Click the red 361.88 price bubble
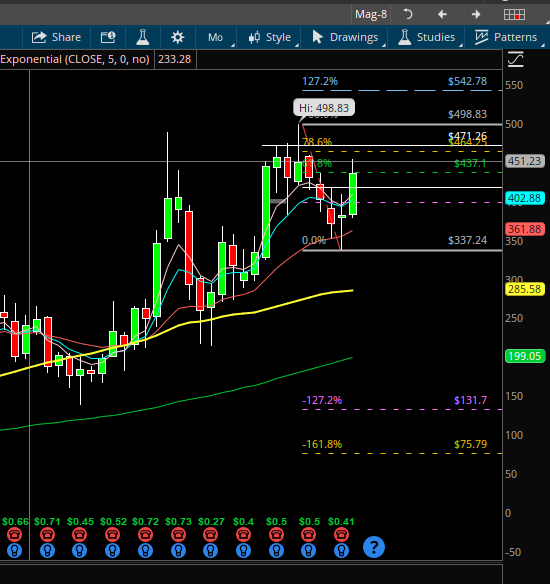The height and width of the screenshot is (584, 550). tap(525, 229)
